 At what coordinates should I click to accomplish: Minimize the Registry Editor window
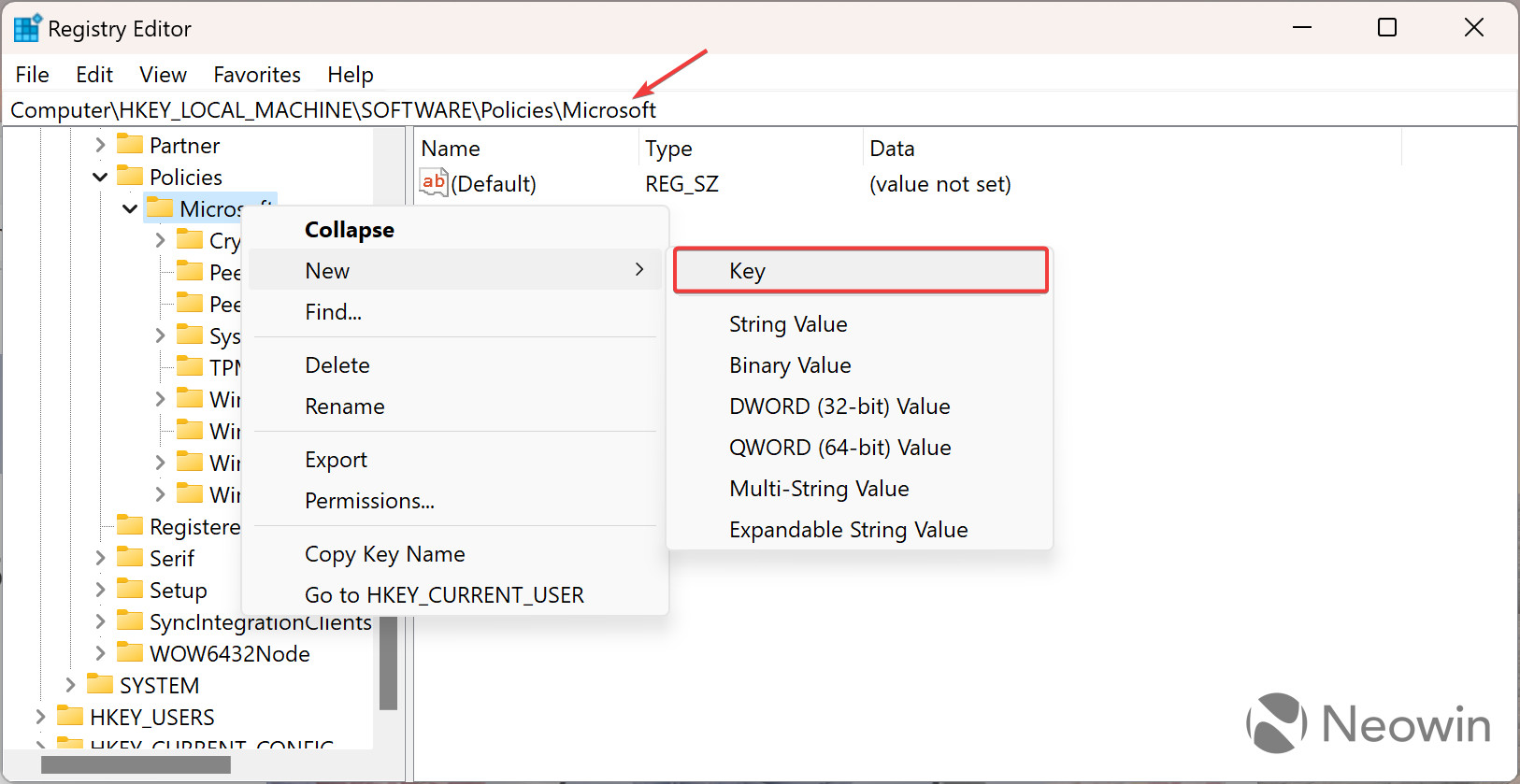1302,28
